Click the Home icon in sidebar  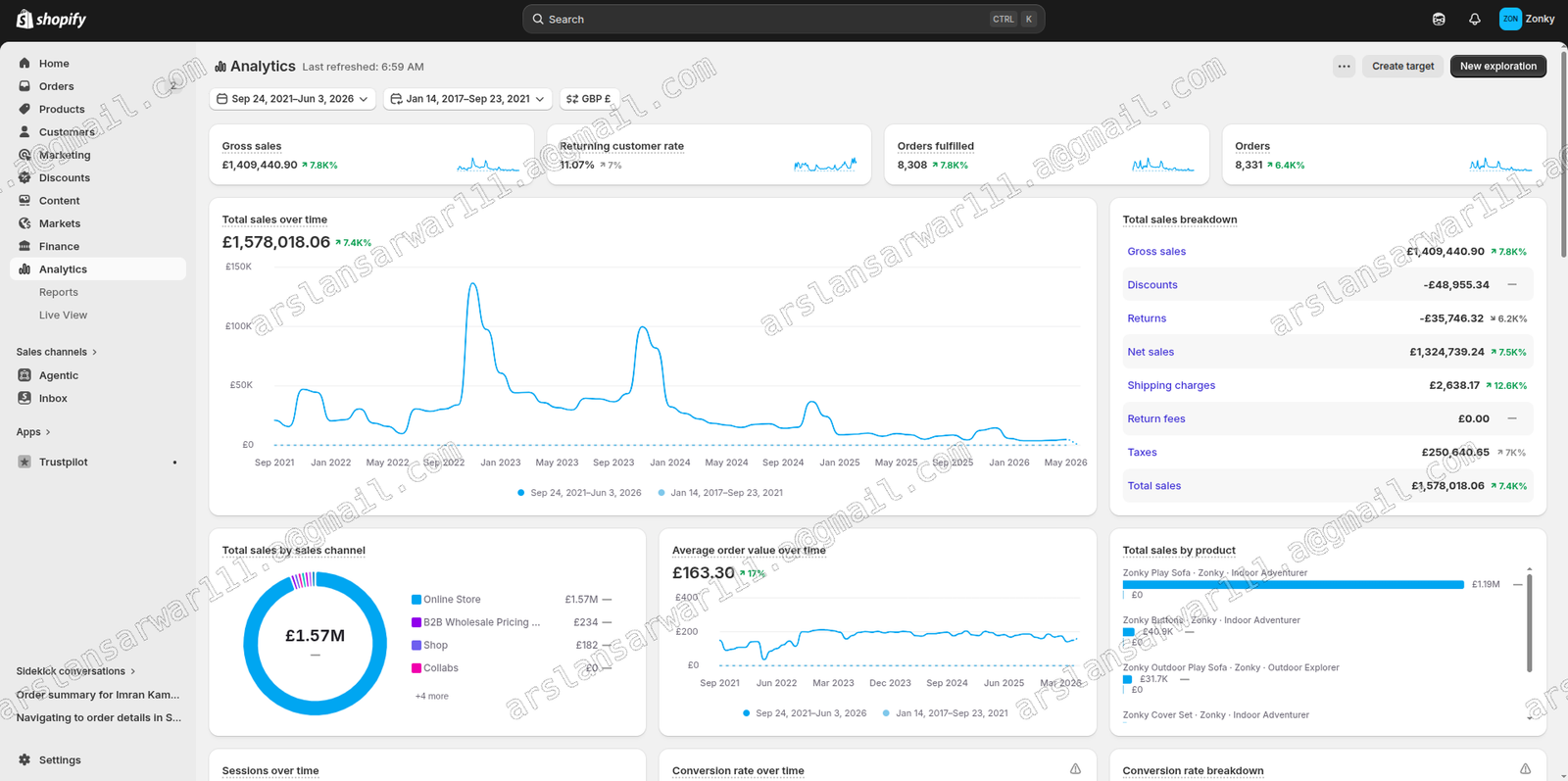tap(24, 63)
